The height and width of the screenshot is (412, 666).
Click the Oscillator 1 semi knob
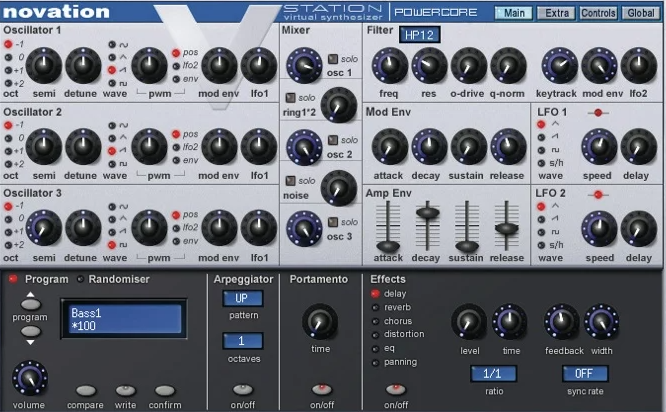click(44, 66)
